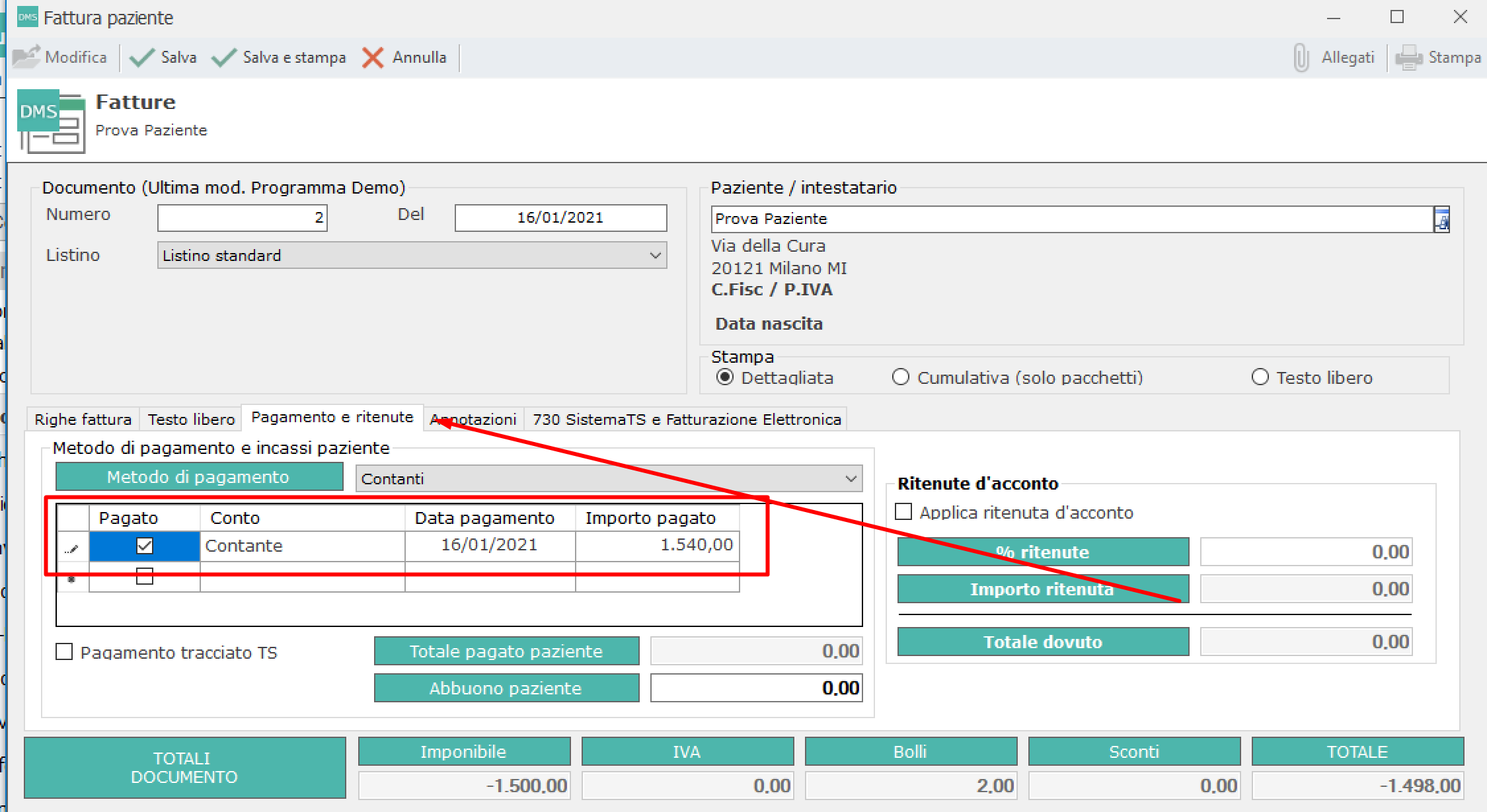The image size is (1487, 812).
Task: Click Salva e stampa checkmark icon
Action: (x=223, y=58)
